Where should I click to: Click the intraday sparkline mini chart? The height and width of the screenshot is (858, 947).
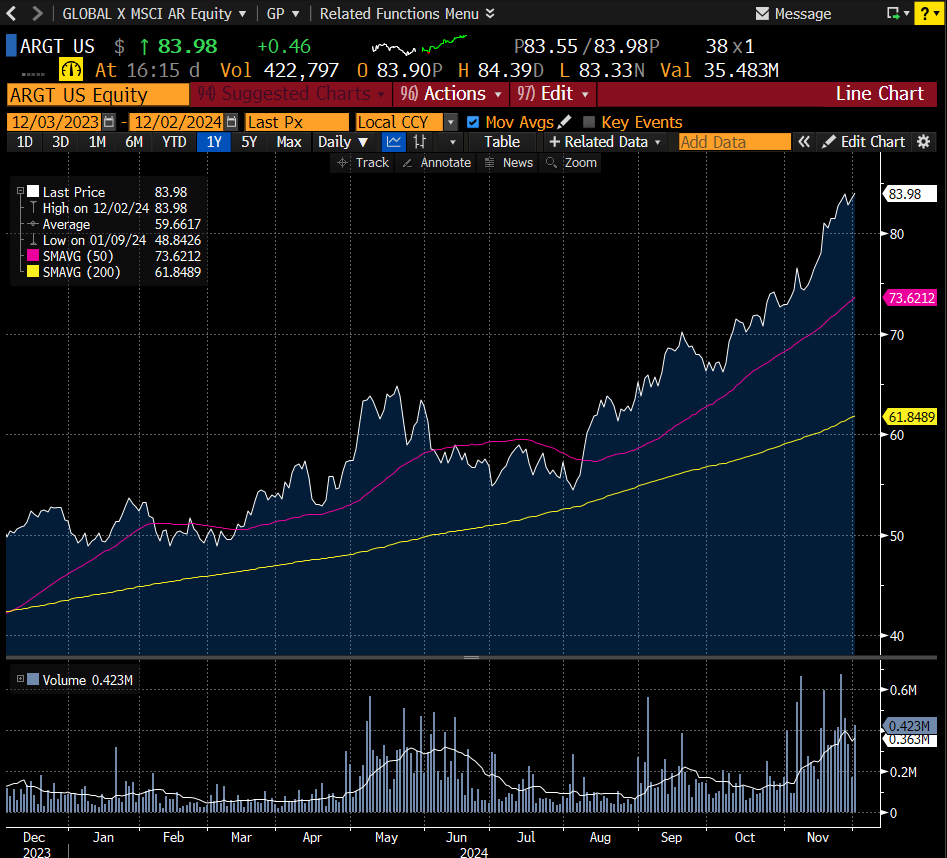[x=419, y=45]
